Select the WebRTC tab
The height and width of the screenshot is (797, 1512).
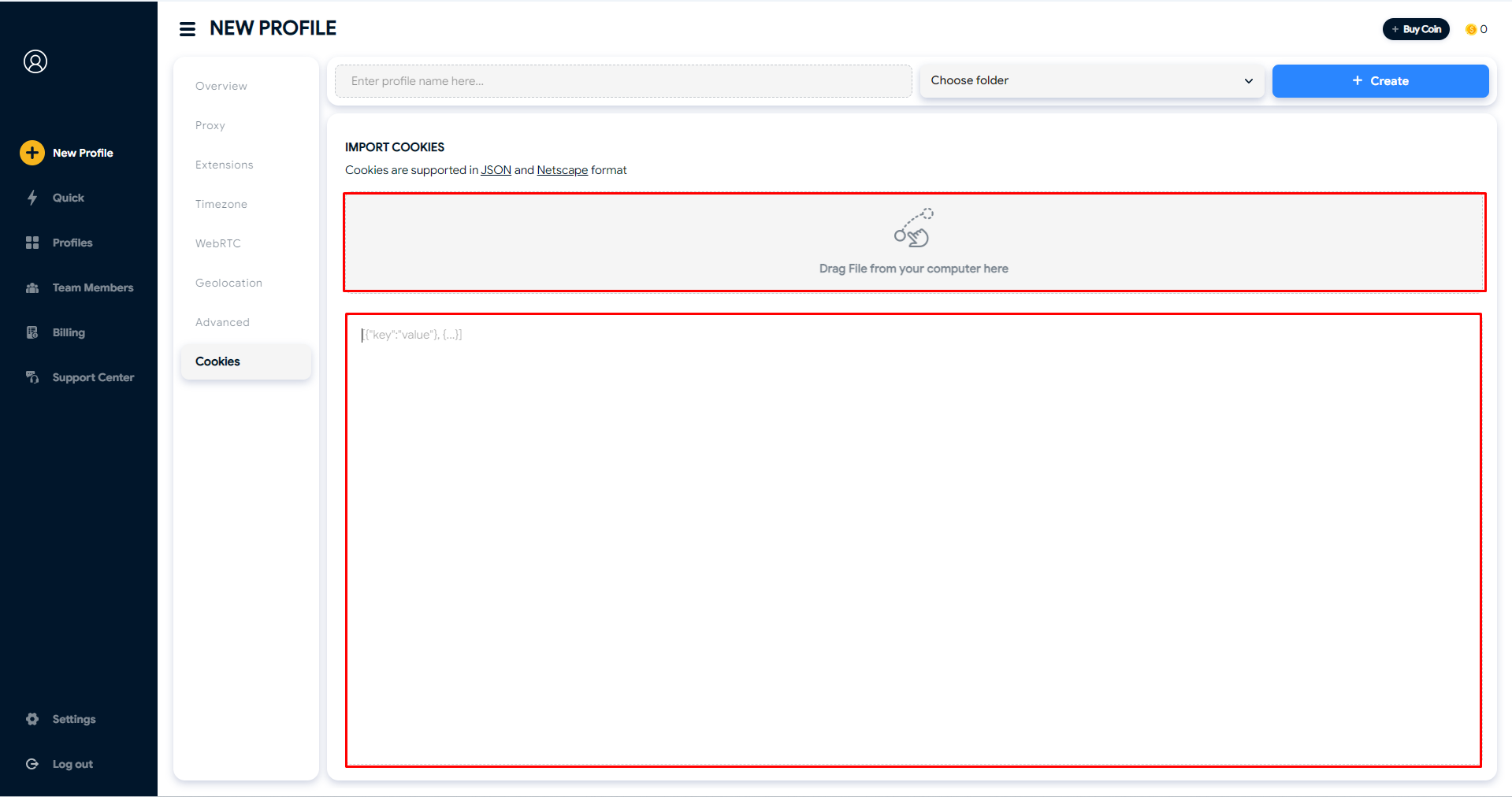(x=218, y=243)
